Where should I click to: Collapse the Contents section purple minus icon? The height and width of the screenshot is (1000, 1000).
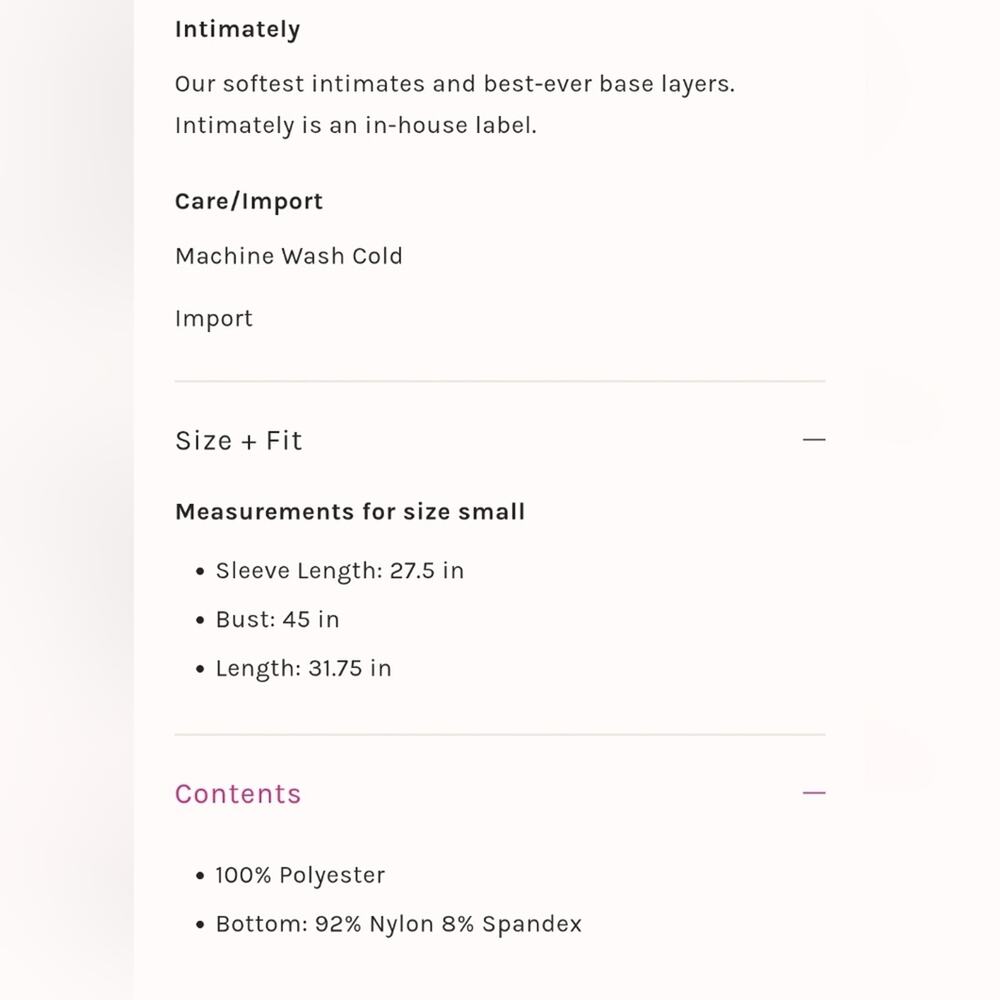[x=814, y=793]
